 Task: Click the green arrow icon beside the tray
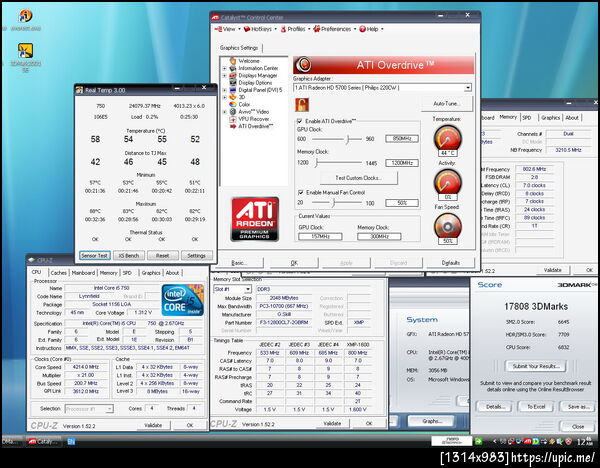tap(478, 441)
